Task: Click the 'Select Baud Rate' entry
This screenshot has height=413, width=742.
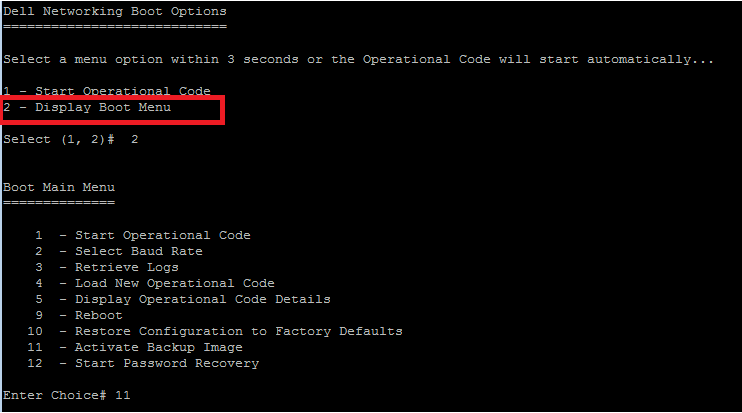Action: (139, 251)
